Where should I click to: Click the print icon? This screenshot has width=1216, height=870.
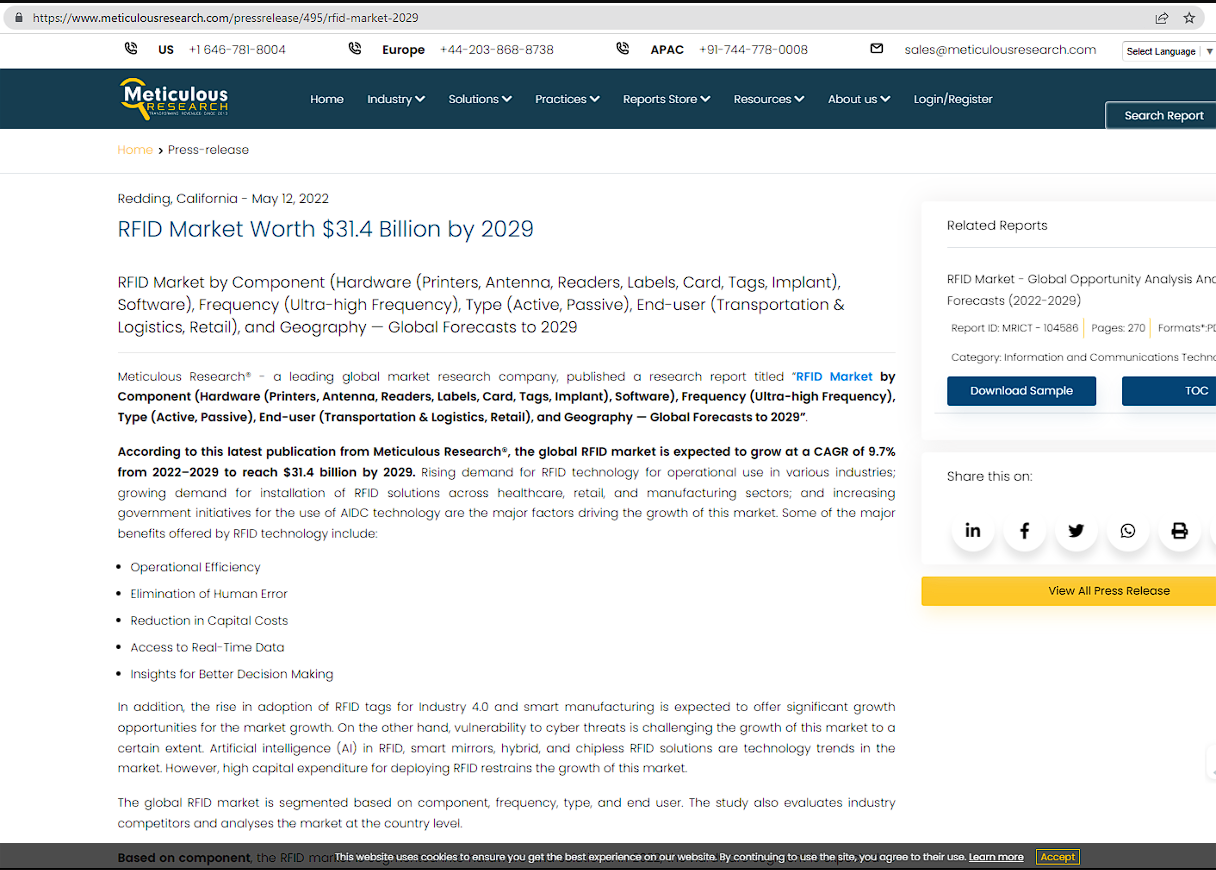[1179, 531]
